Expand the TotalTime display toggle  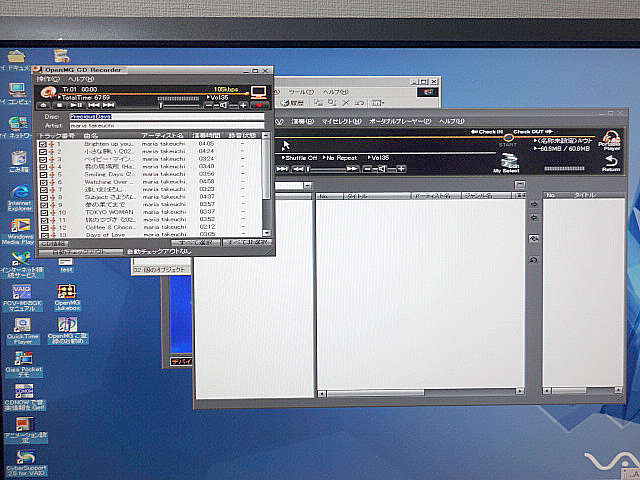84,98
